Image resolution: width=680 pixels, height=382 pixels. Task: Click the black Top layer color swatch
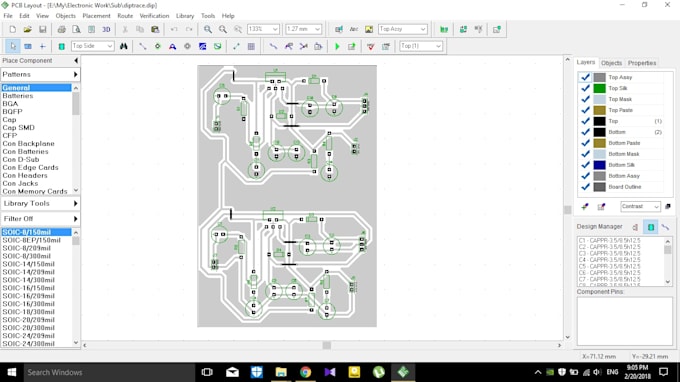click(x=599, y=121)
